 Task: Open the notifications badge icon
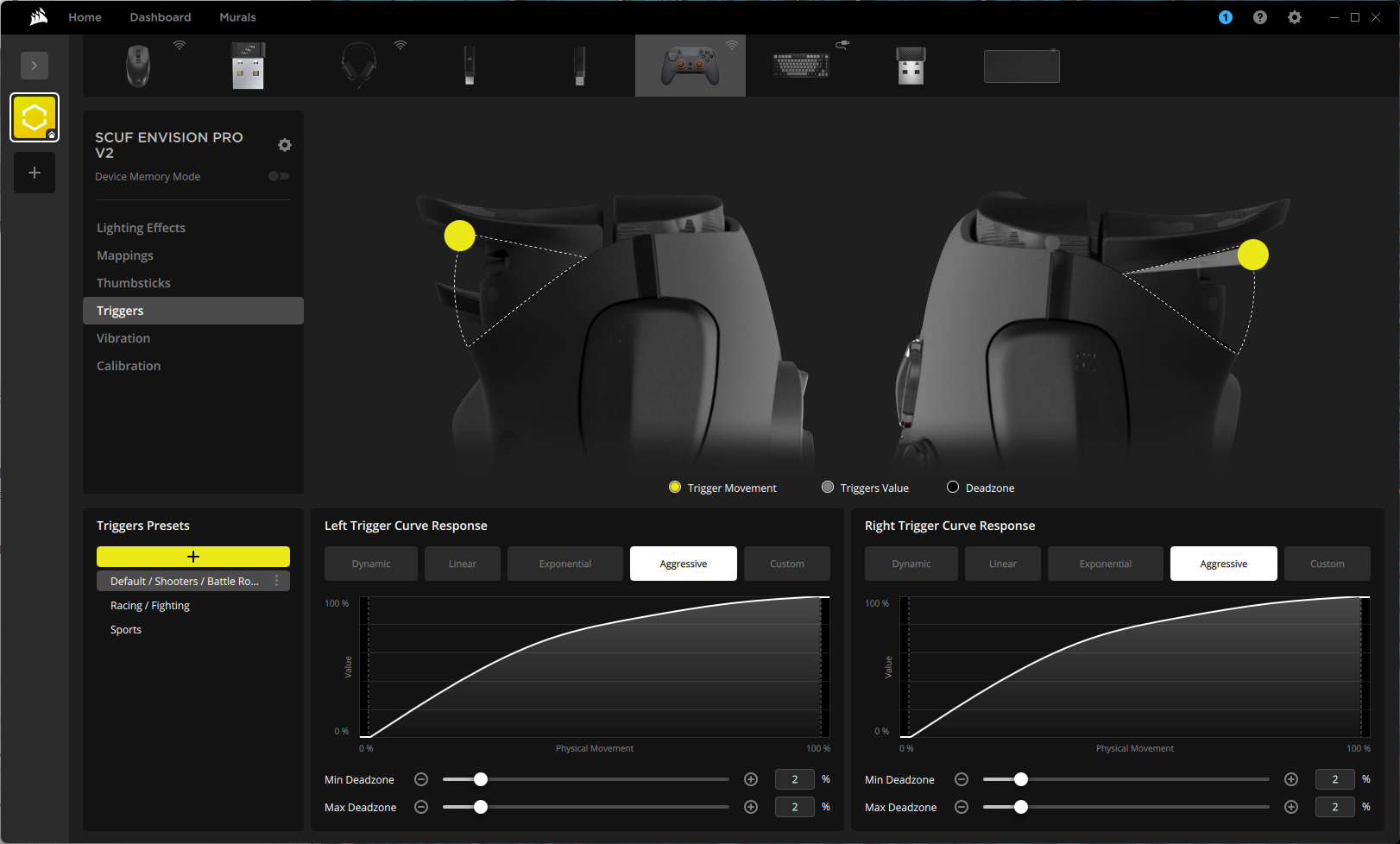[1225, 17]
